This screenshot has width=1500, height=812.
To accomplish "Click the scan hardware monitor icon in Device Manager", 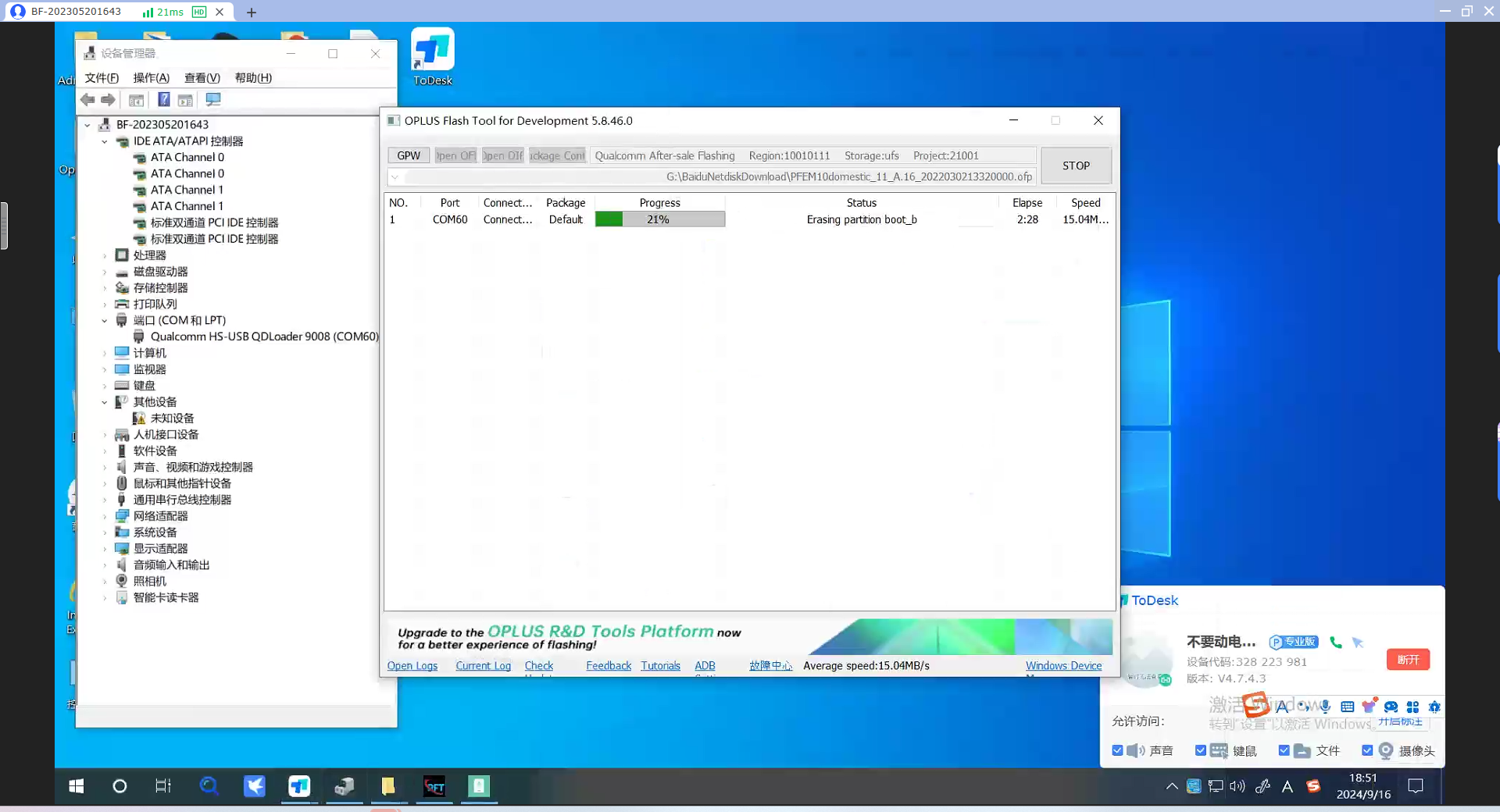I will coord(213,100).
